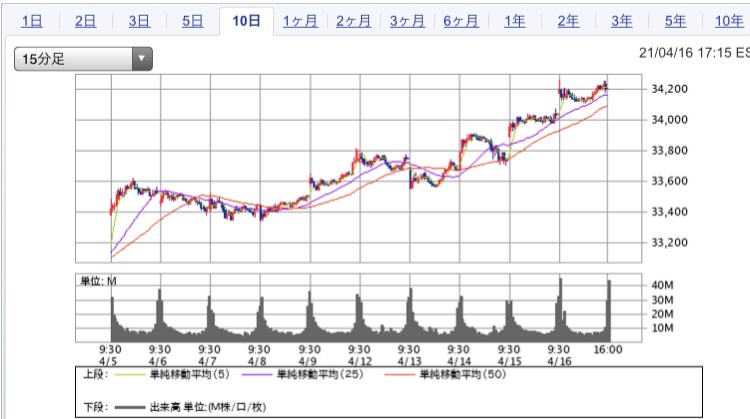This screenshot has width=750, height=419.
Task: Click the 9:30 4/7 date axis label
Action: pos(209,355)
